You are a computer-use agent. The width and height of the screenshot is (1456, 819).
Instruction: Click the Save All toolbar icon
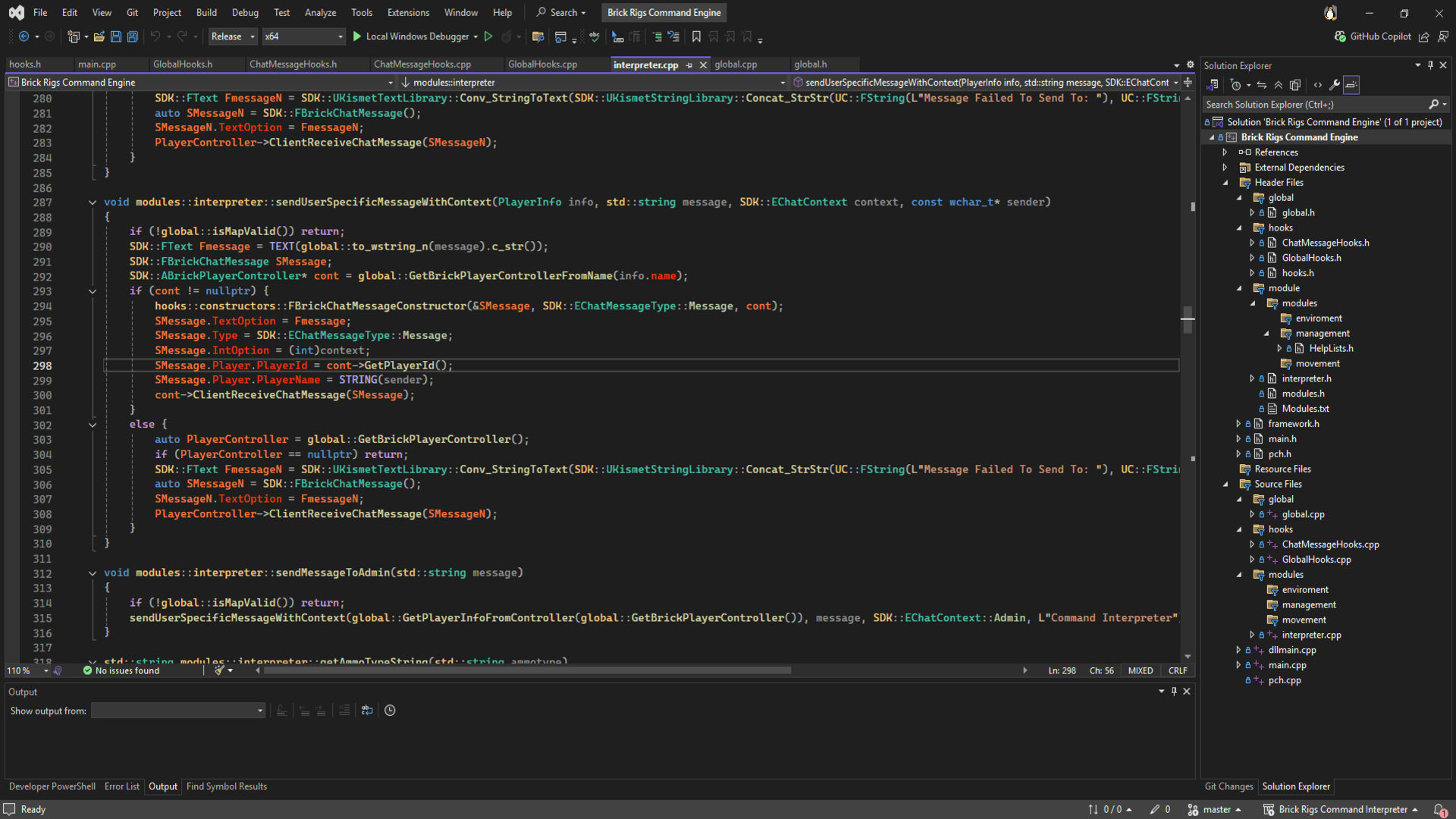click(133, 36)
